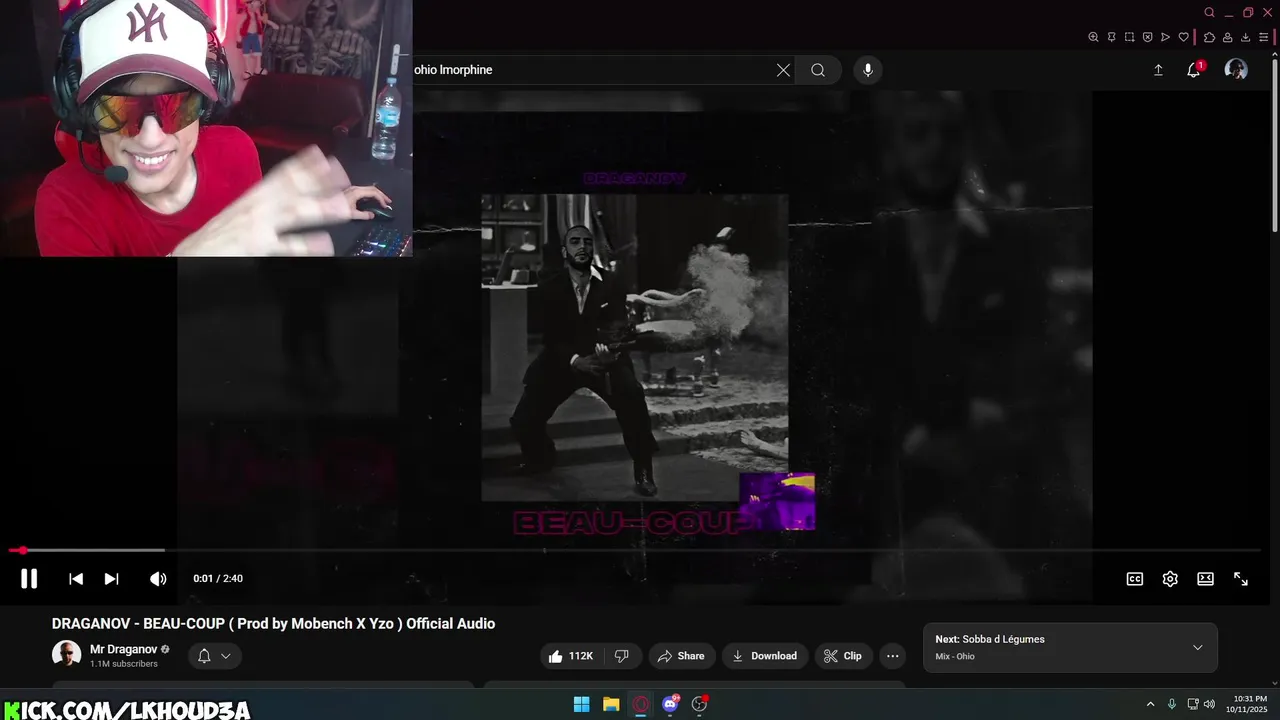Like the video with 112K likes

click(x=571, y=656)
